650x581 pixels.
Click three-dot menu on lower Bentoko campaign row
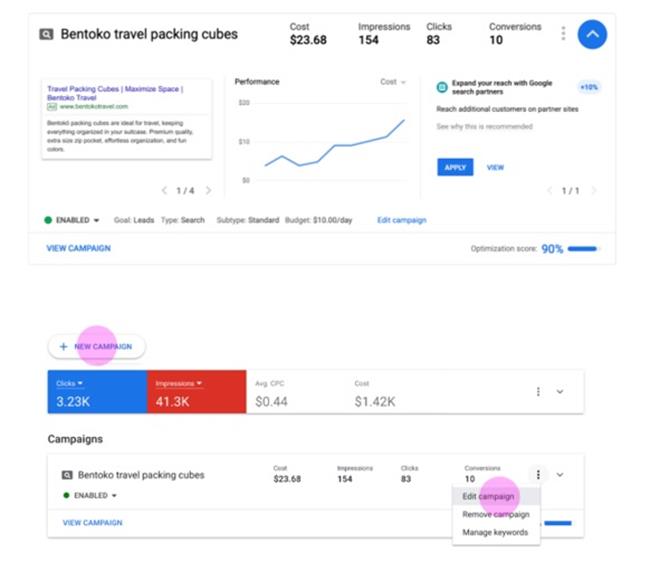point(538,474)
